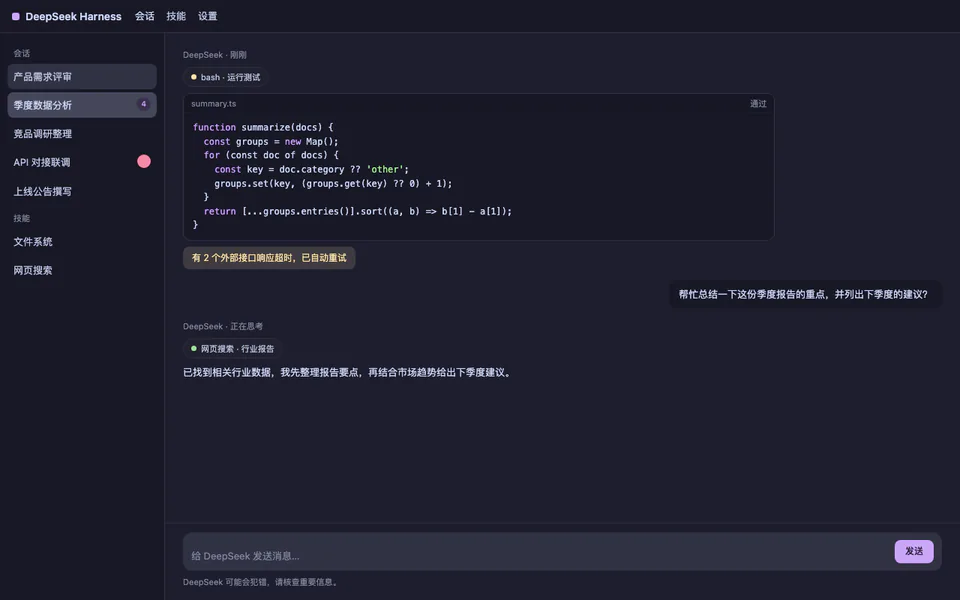Screen dimensions: 960x600
Task: Click the yellow dot in bash 运行测试 chip
Action: 194,77
